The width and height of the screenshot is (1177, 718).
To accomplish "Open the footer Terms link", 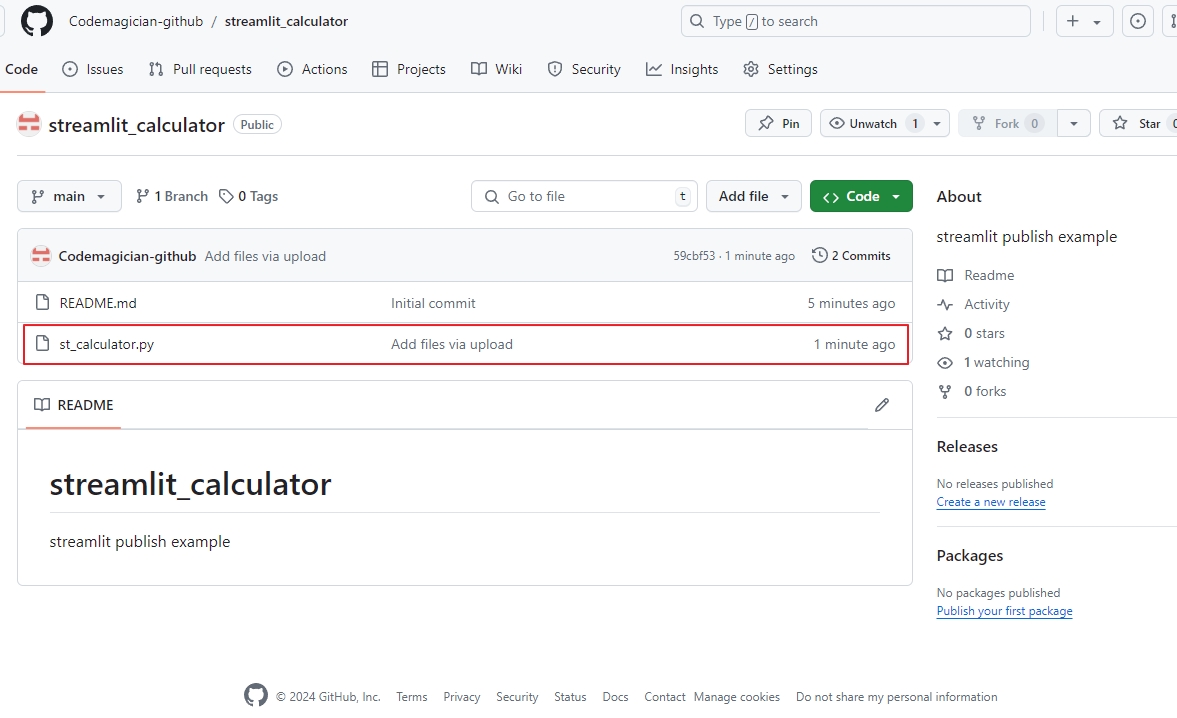I will coord(411,697).
